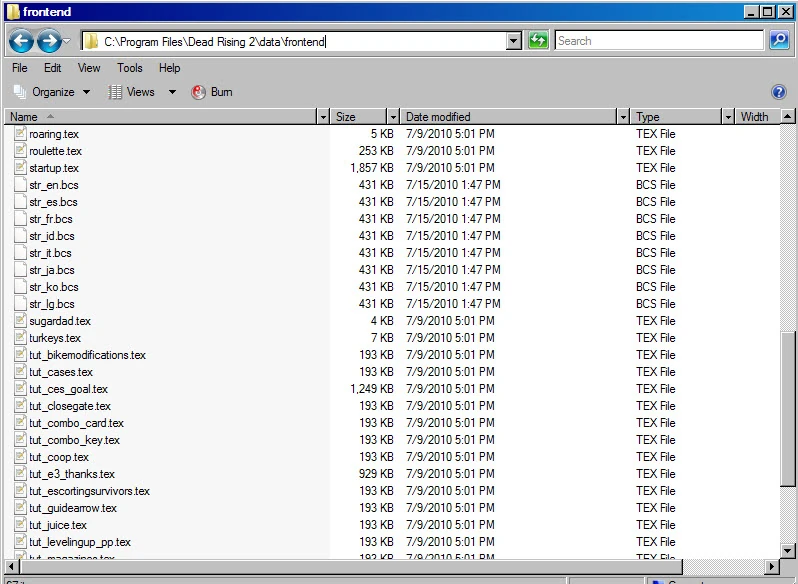Select the tut_guidearrow.tex file name

(x=73, y=508)
